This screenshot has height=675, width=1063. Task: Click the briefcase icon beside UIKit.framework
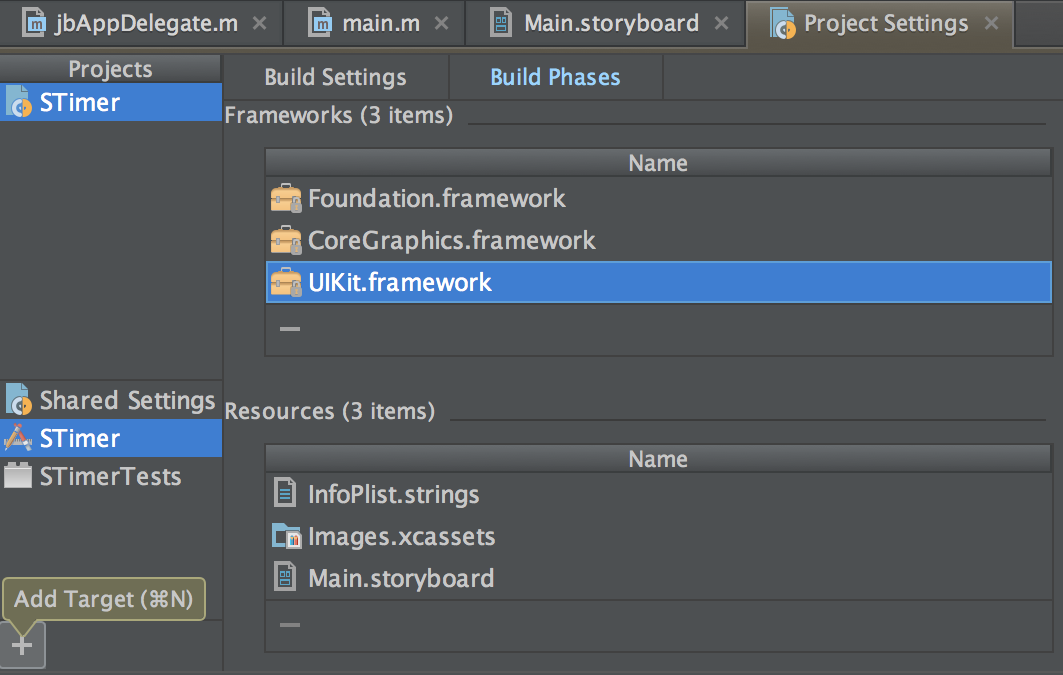(x=286, y=282)
